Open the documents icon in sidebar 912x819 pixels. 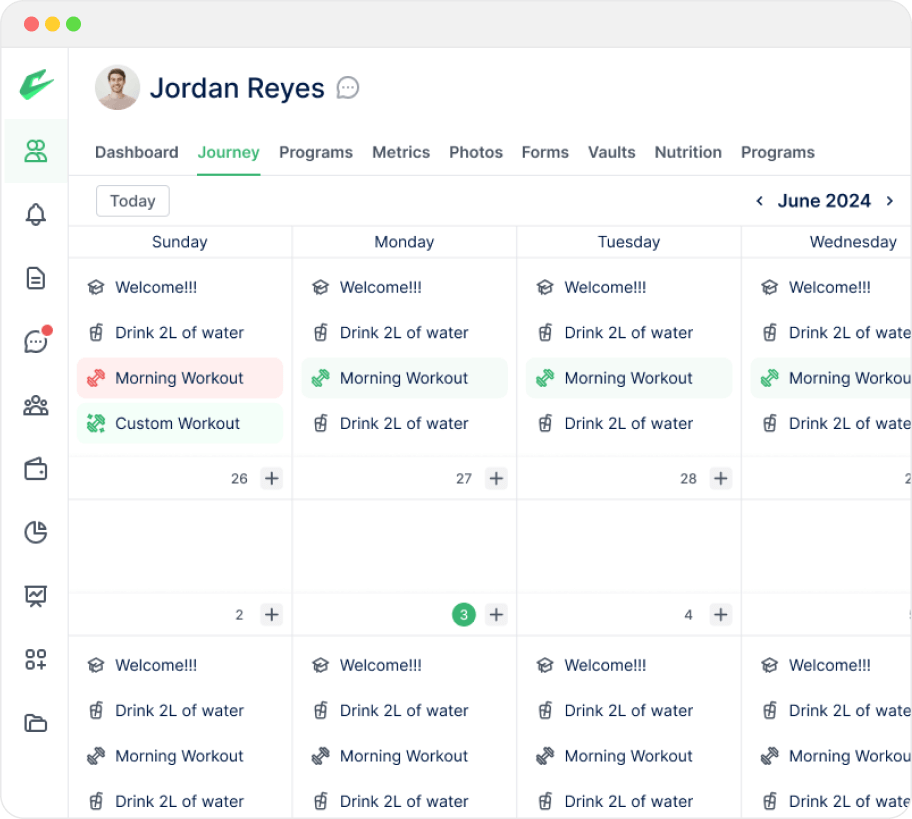[36, 278]
